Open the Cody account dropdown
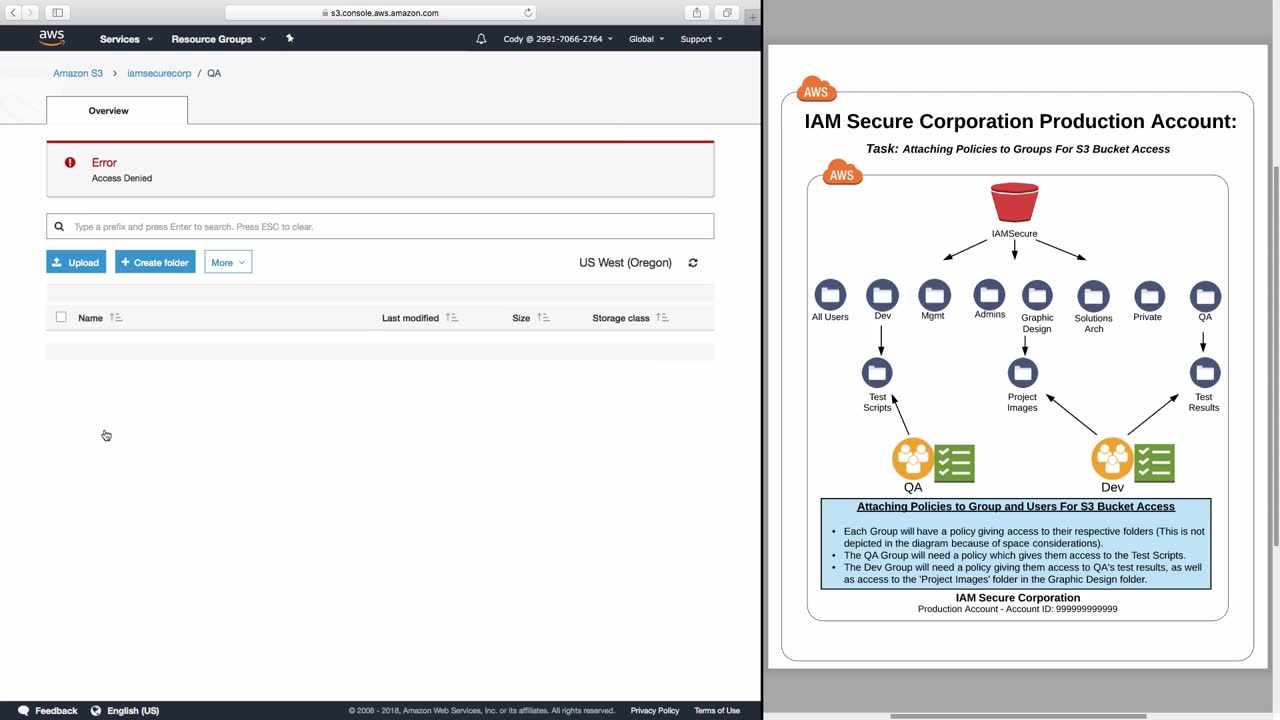The width and height of the screenshot is (1280, 720). (x=558, y=39)
